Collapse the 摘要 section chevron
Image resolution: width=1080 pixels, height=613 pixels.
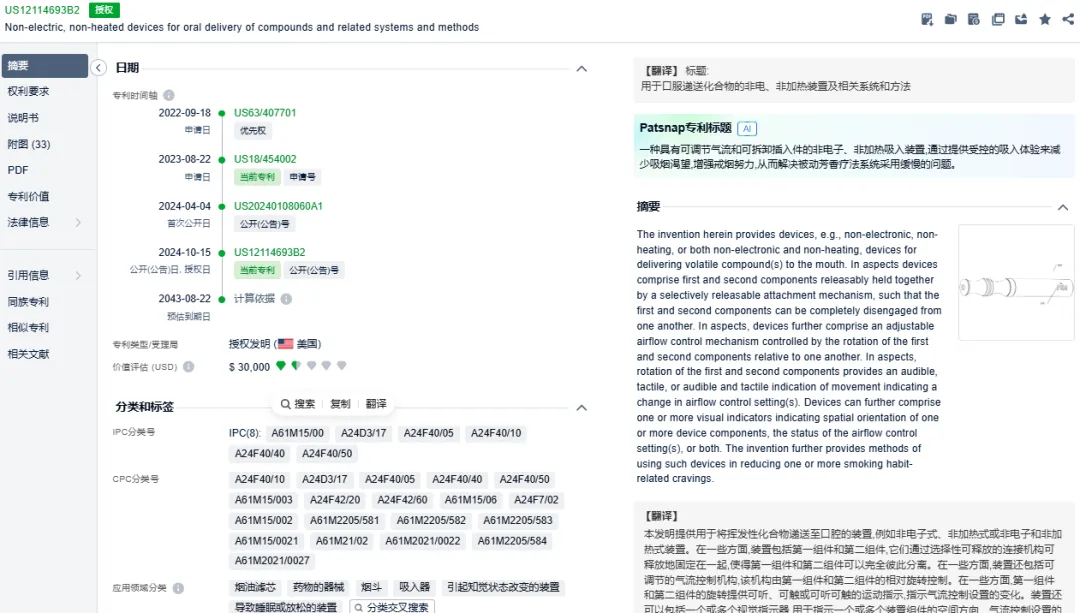pos(1063,207)
